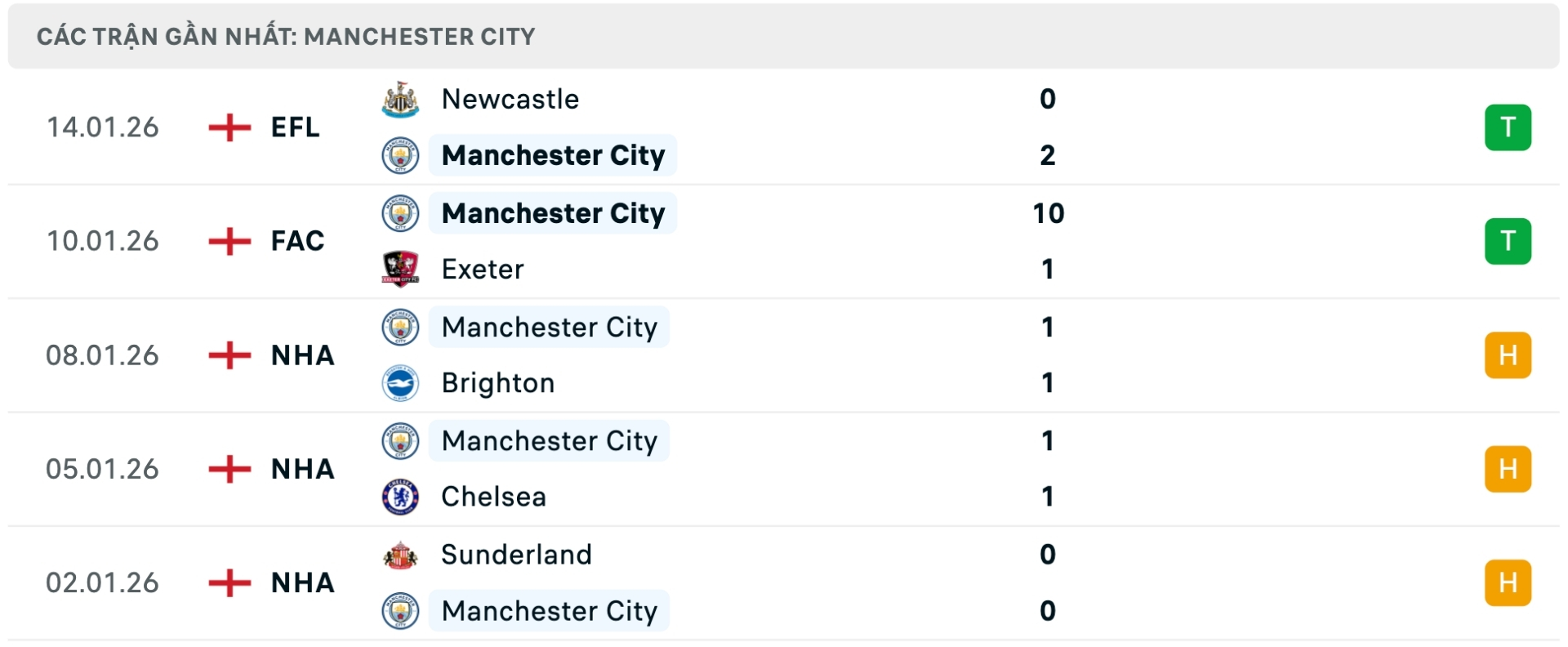The image size is (1568, 647).
Task: Click the green T result badge for Newcastle match
Action: [1509, 127]
